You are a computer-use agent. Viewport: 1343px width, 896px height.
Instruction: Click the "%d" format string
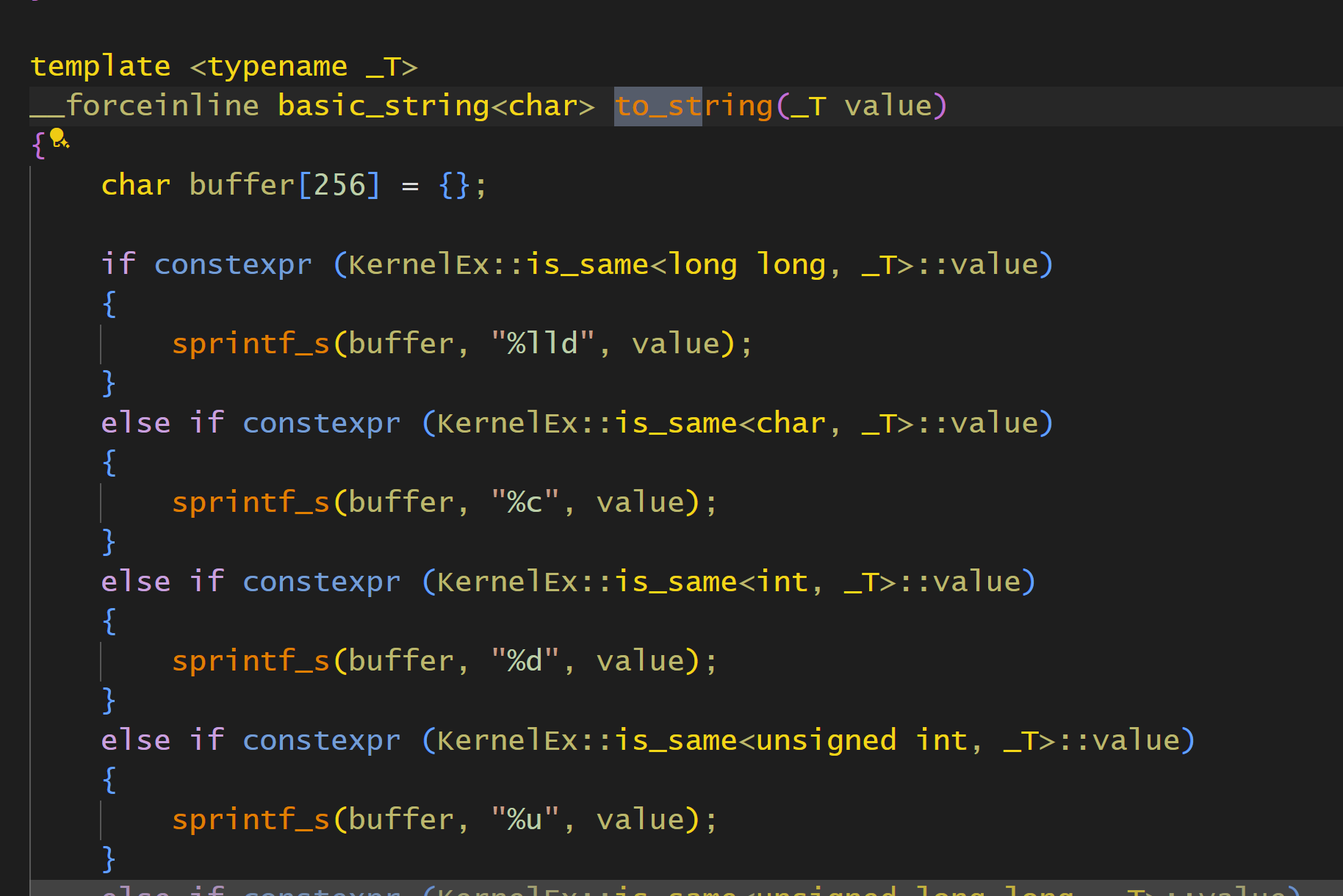525,661
